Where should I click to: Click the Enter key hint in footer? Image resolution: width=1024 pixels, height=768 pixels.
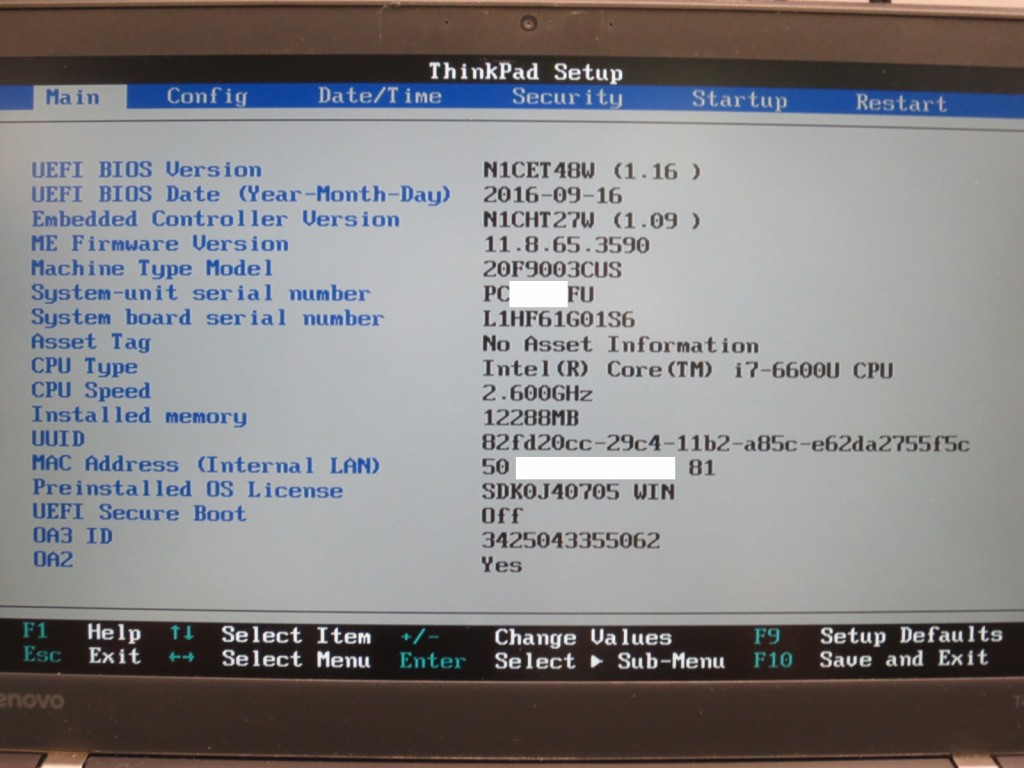coord(432,661)
